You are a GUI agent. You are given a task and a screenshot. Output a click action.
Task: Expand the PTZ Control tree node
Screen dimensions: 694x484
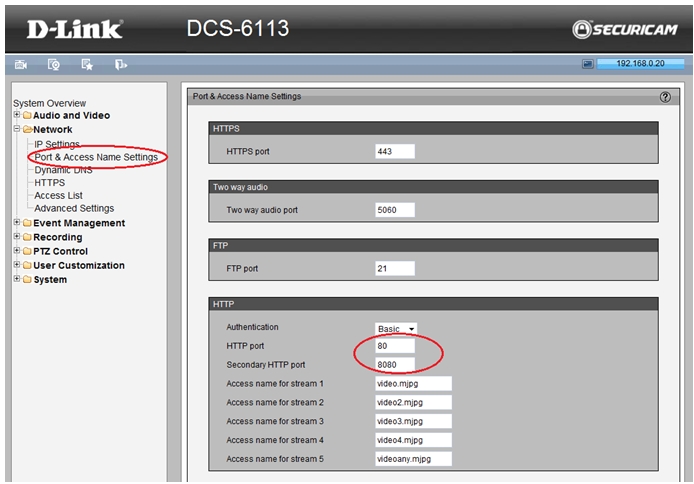coord(17,251)
